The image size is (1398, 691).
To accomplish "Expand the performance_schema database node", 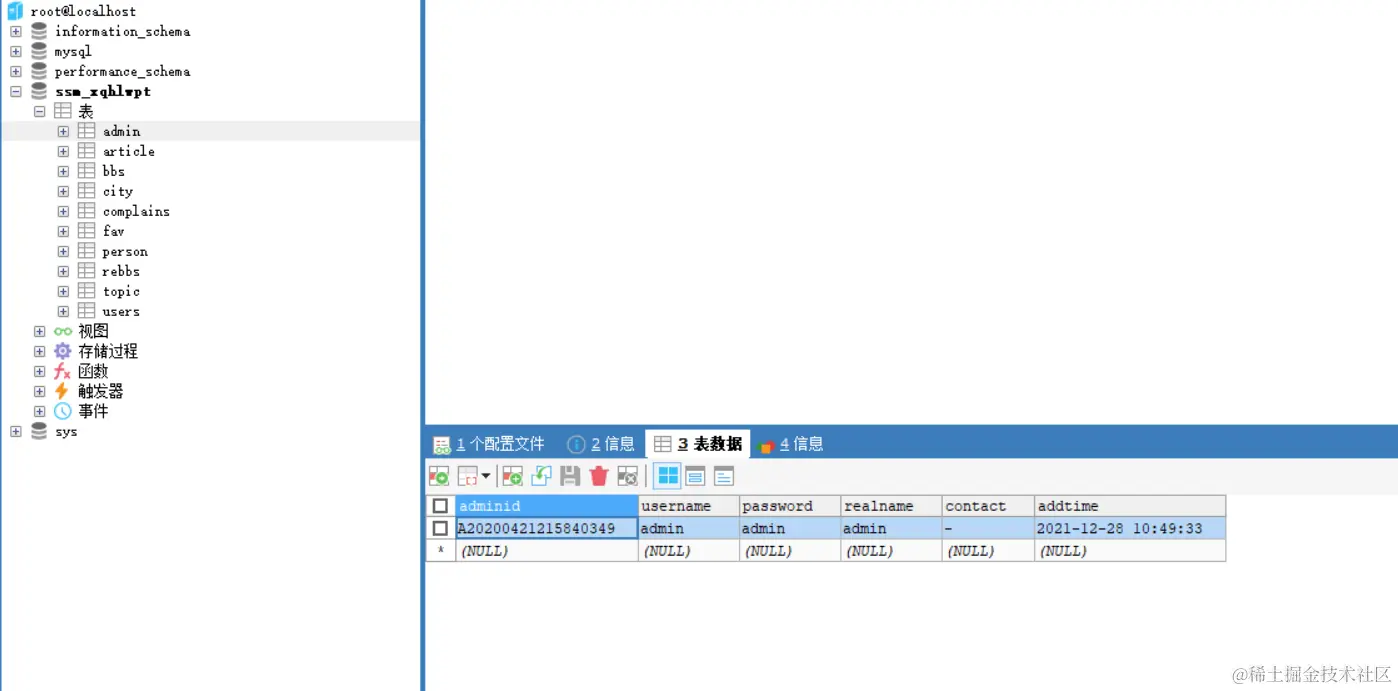I will click(x=15, y=71).
